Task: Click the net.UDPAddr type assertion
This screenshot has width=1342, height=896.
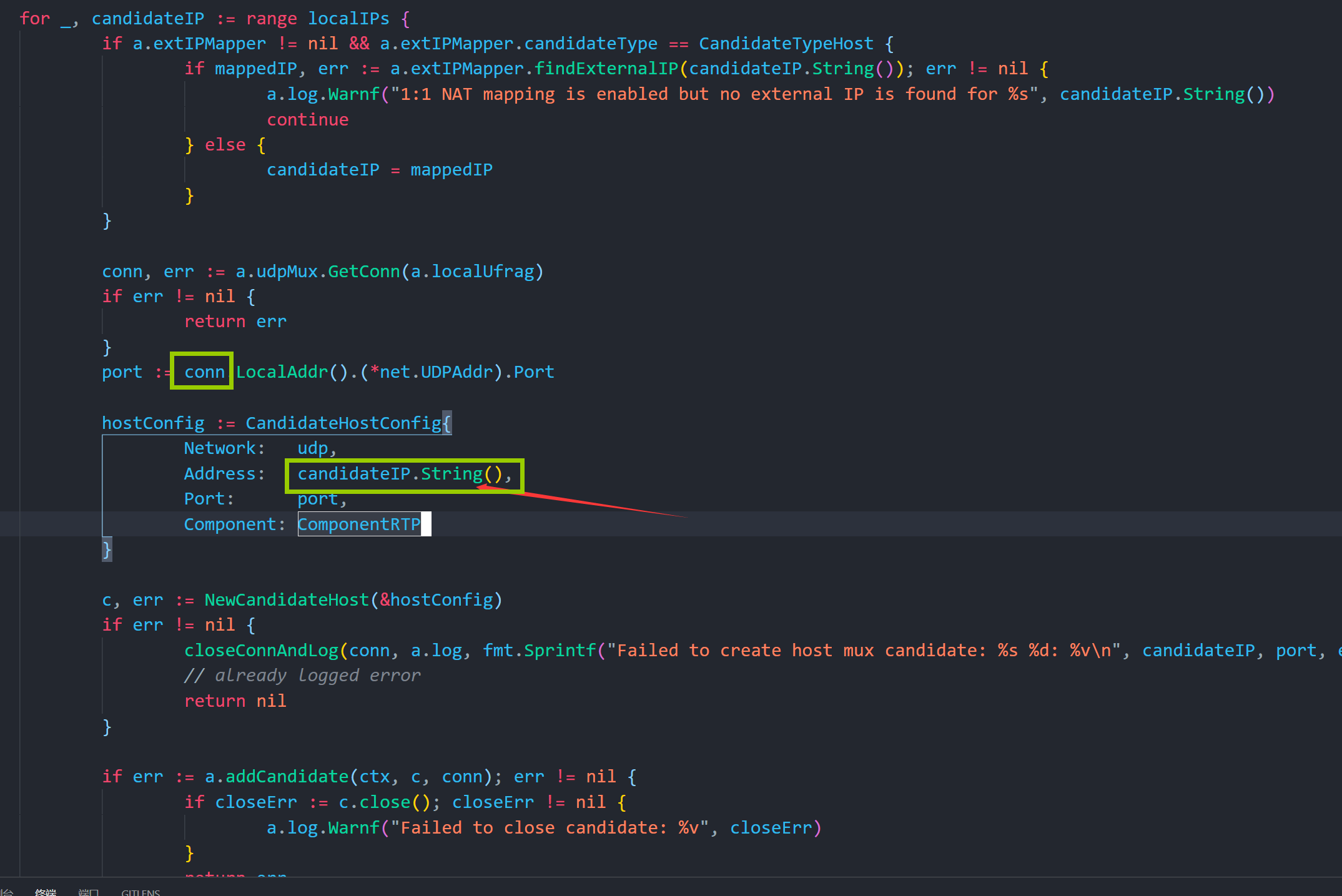Action: 436,372
